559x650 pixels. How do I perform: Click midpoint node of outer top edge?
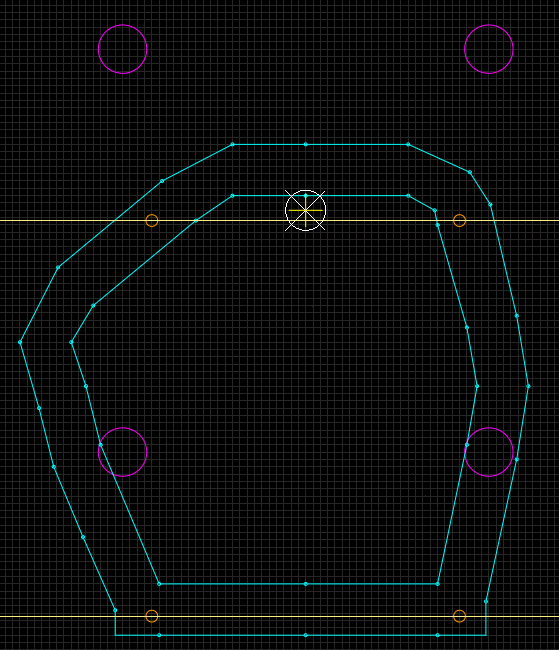pyautogui.click(x=306, y=144)
